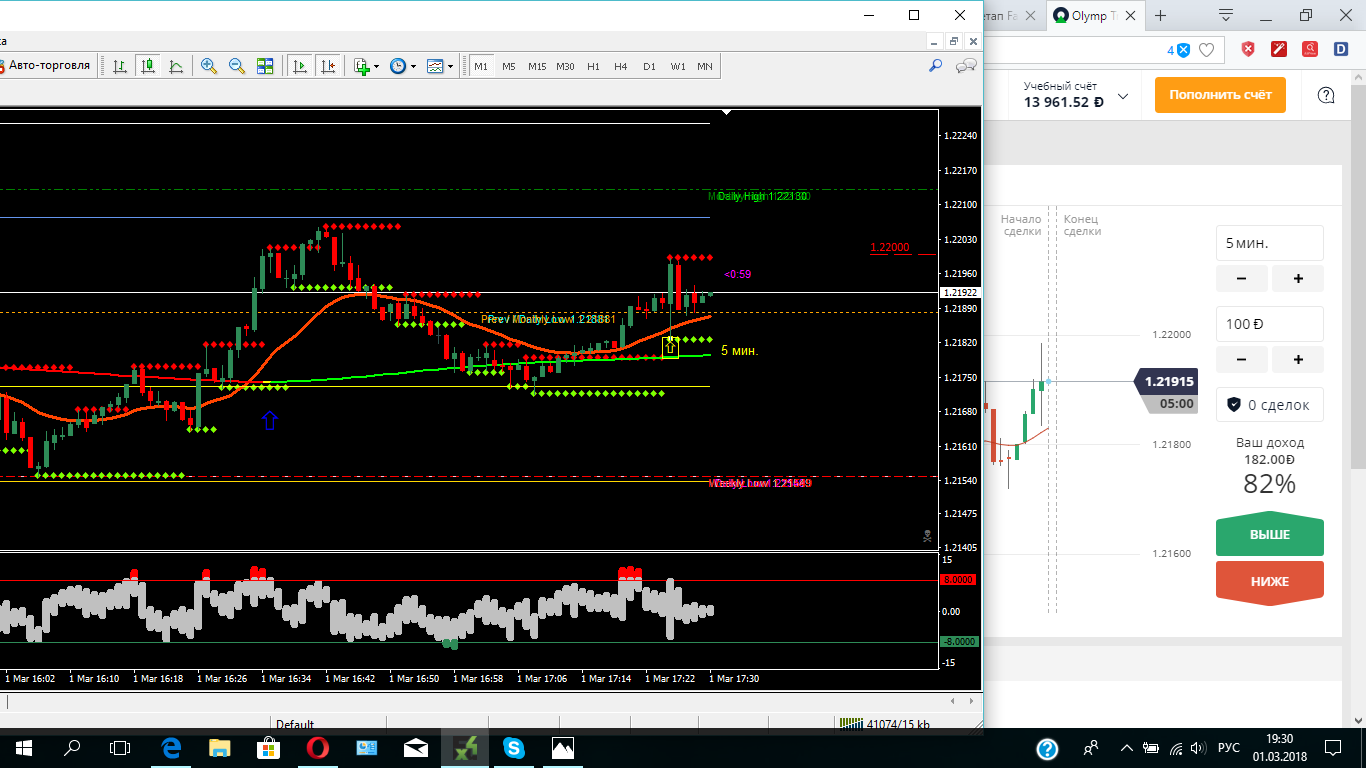Toggle chart shift icon
This screenshot has width=1366, height=768.
click(327, 66)
